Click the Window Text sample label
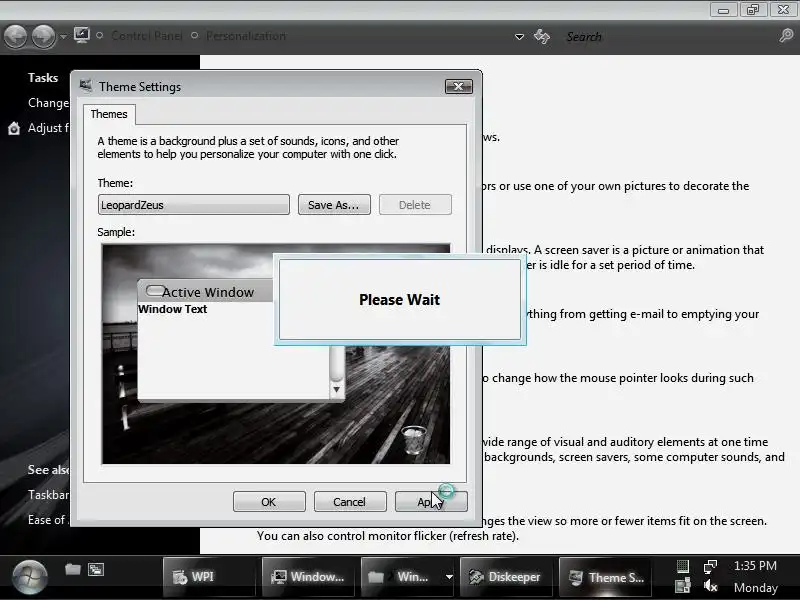This screenshot has width=800, height=600. click(x=172, y=309)
